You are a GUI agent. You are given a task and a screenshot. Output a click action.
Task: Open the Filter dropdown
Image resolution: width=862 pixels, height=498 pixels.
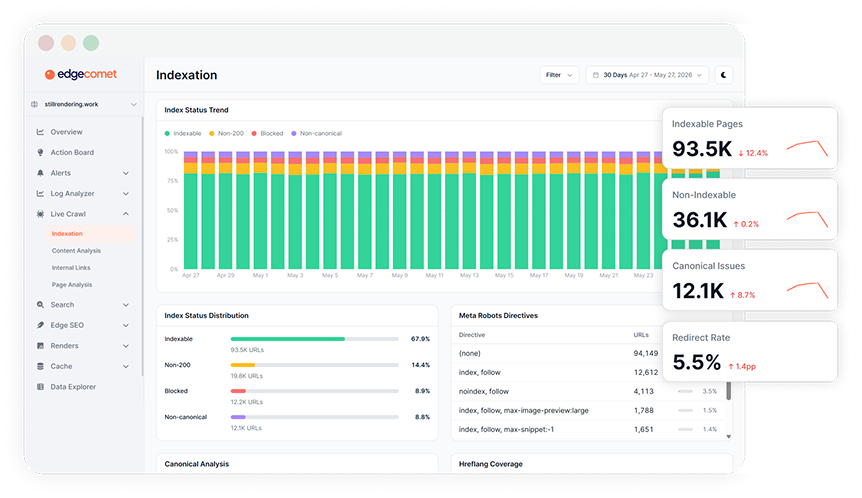pyautogui.click(x=559, y=75)
